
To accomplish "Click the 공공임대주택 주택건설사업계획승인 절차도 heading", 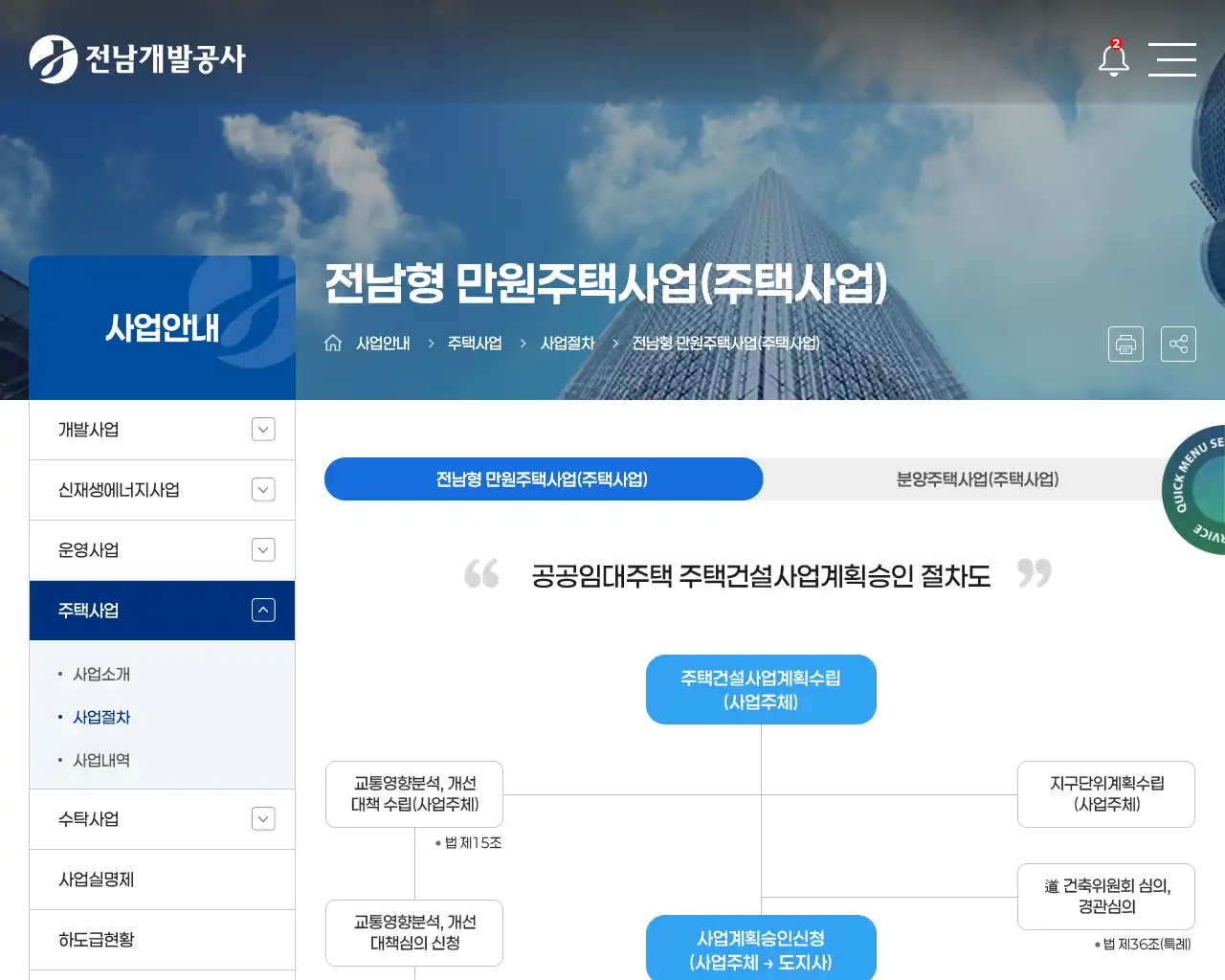I will point(761,576).
